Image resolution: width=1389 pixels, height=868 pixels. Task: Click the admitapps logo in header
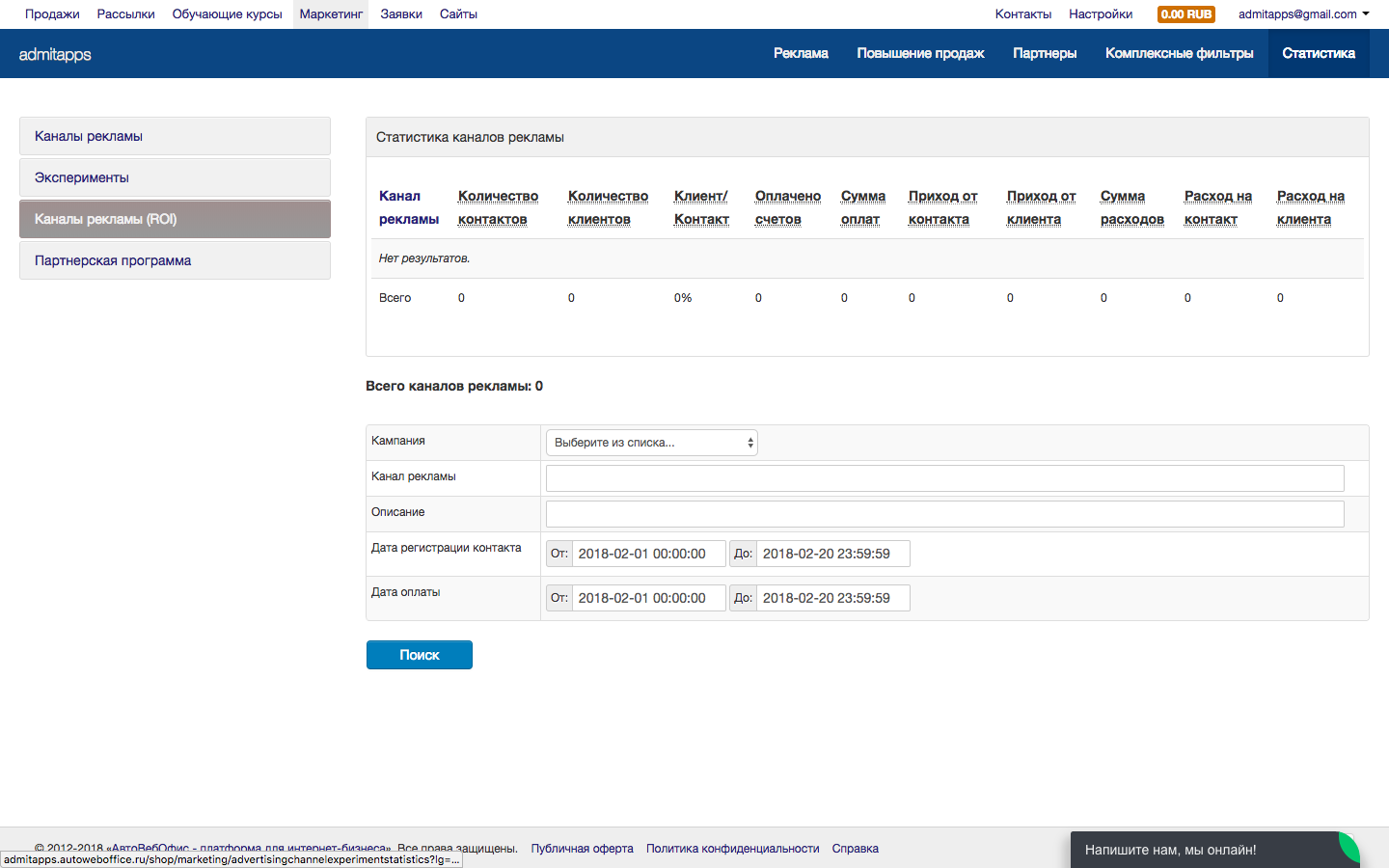point(55,54)
